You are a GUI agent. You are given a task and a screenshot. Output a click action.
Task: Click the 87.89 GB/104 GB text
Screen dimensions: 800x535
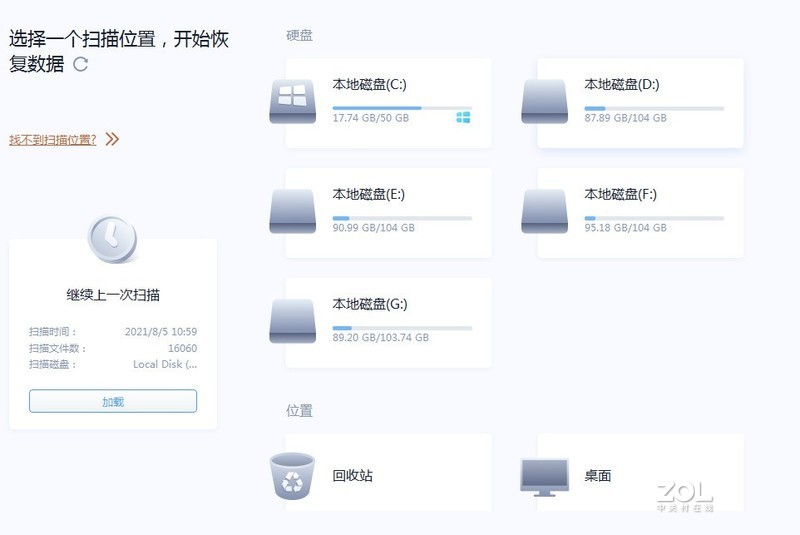coord(626,118)
